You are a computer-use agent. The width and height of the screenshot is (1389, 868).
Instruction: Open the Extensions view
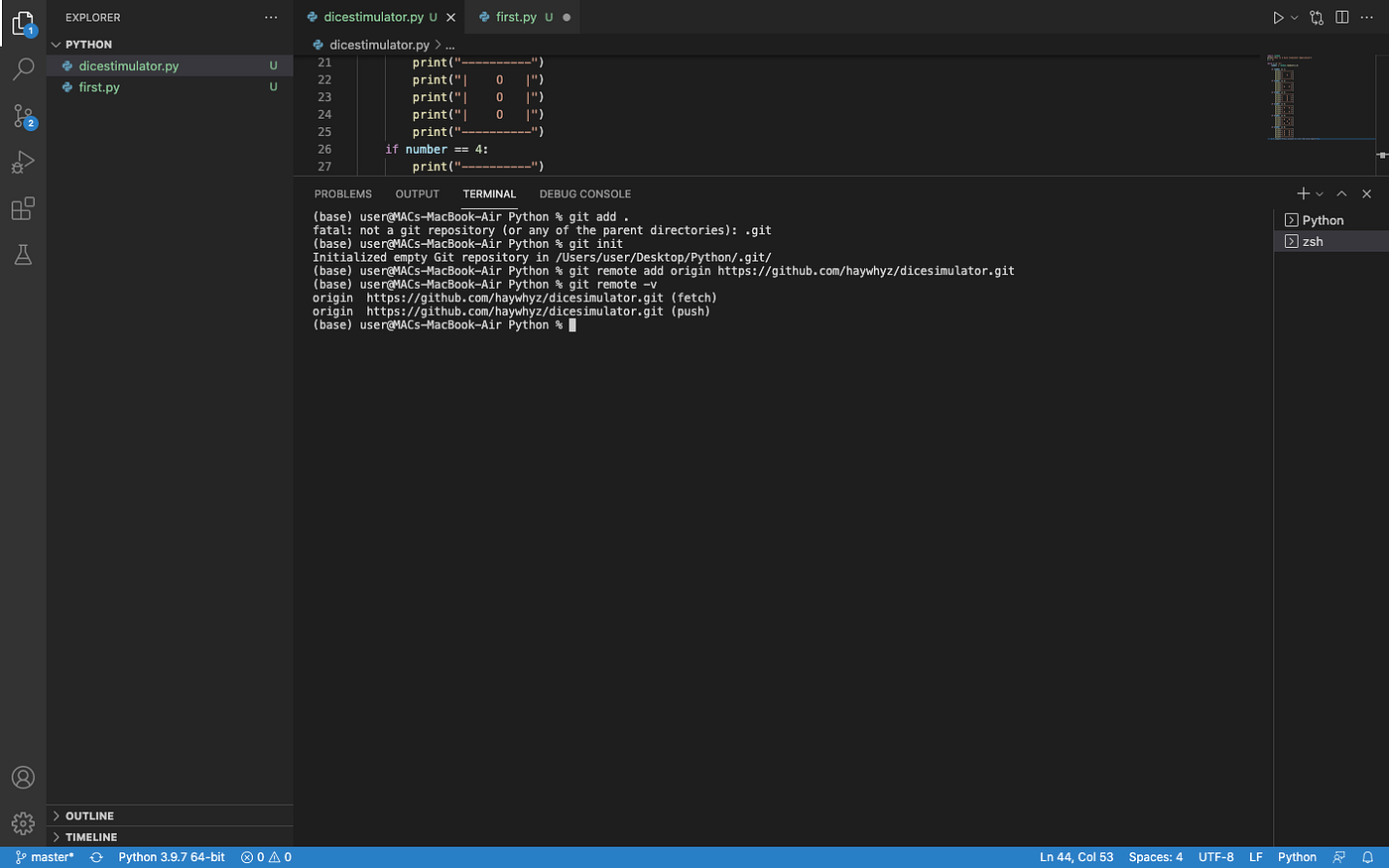23,208
